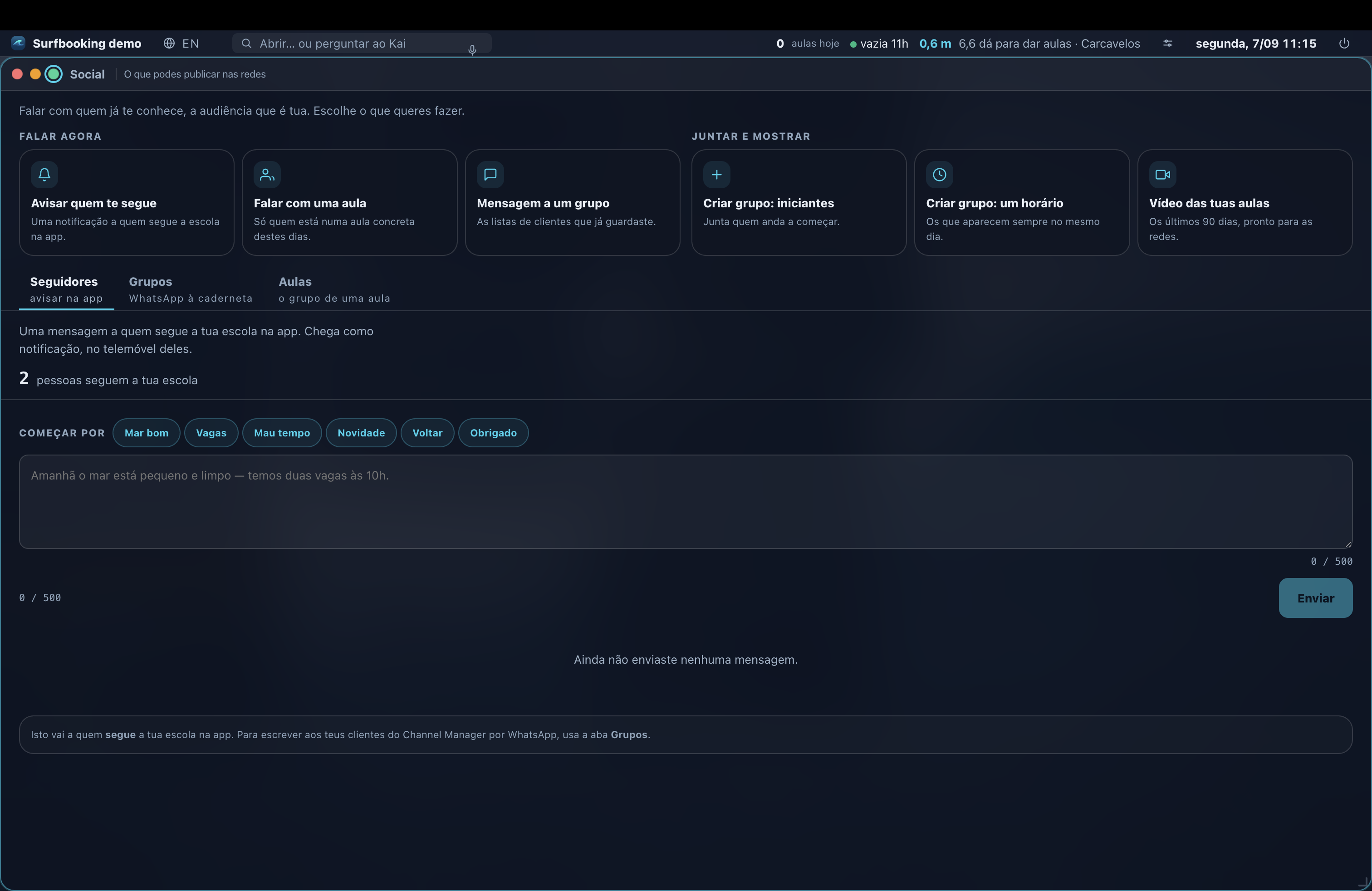Click the 6,6 dá para dar aulas · Carcavelos text
The height and width of the screenshot is (891, 1372).
(x=1049, y=43)
